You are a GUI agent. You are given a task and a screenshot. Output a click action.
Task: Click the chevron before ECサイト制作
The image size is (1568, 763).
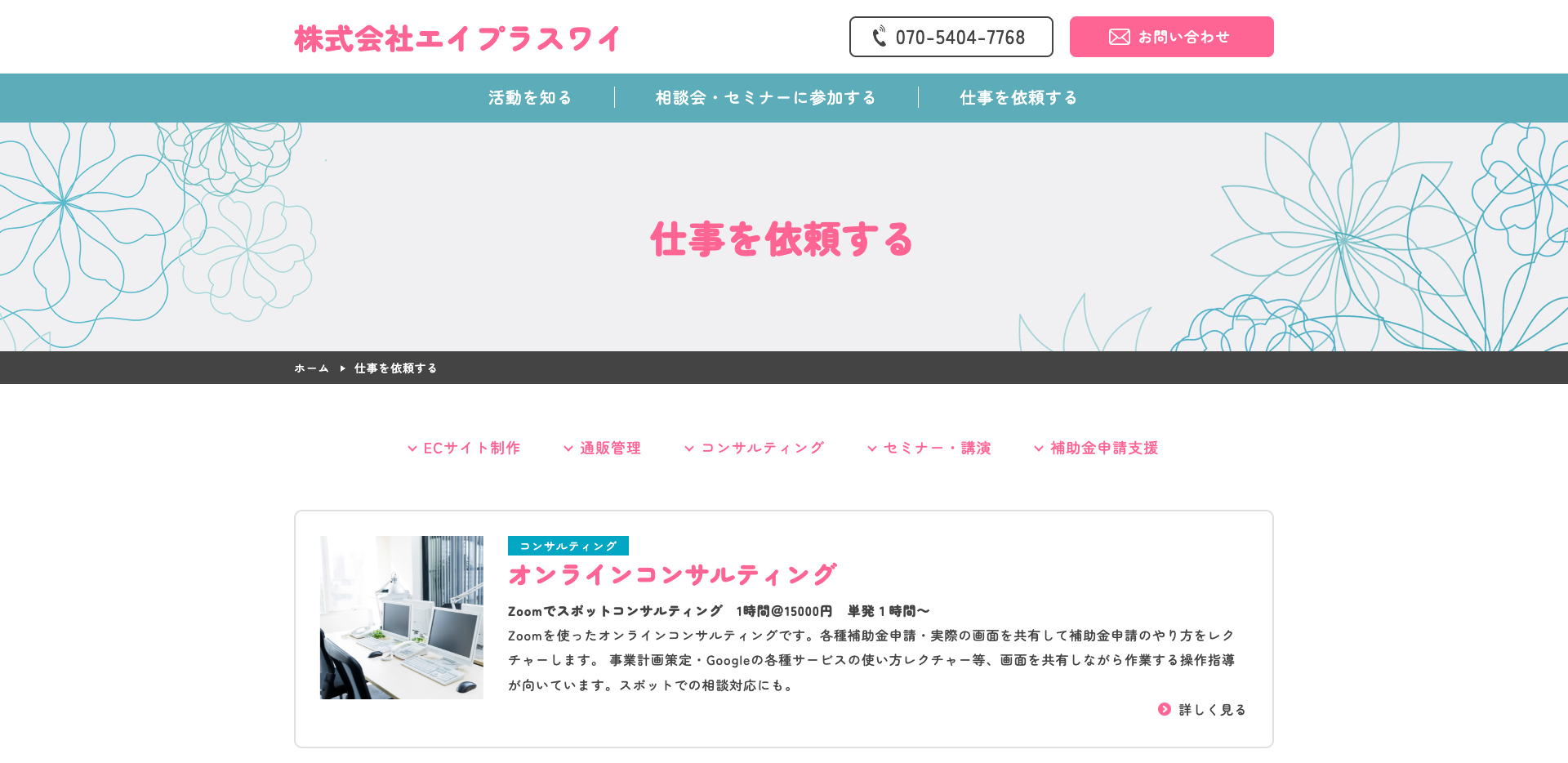[x=412, y=448]
